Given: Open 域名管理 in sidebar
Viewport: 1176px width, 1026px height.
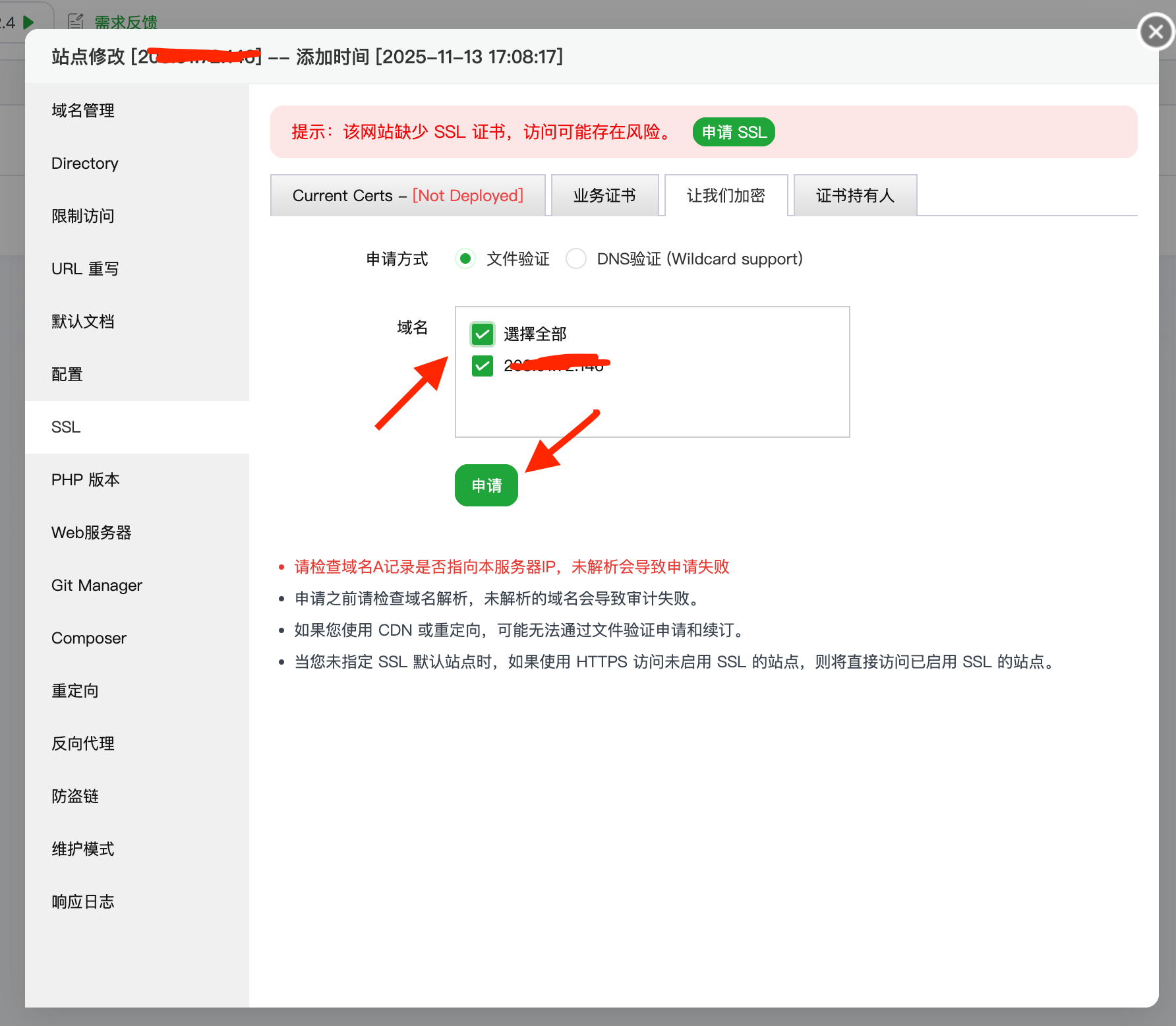Looking at the screenshot, I should click(x=83, y=111).
